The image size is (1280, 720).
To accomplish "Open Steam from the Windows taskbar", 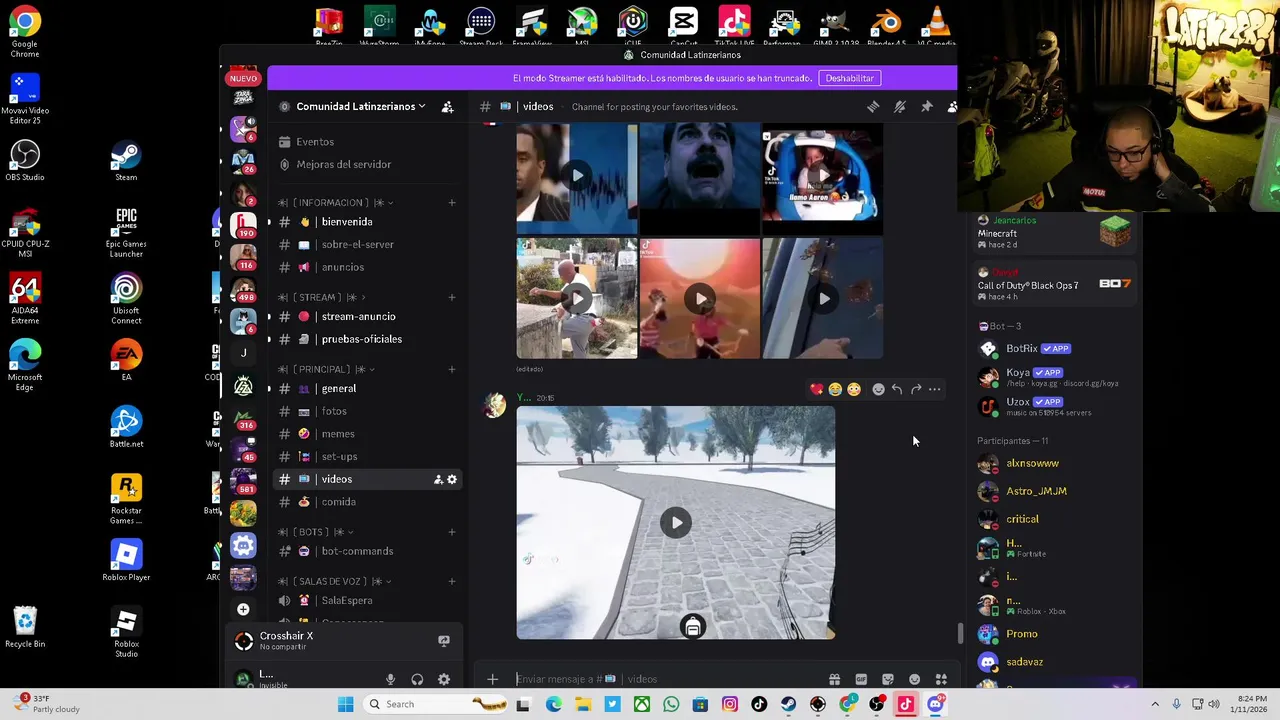I will (788, 704).
